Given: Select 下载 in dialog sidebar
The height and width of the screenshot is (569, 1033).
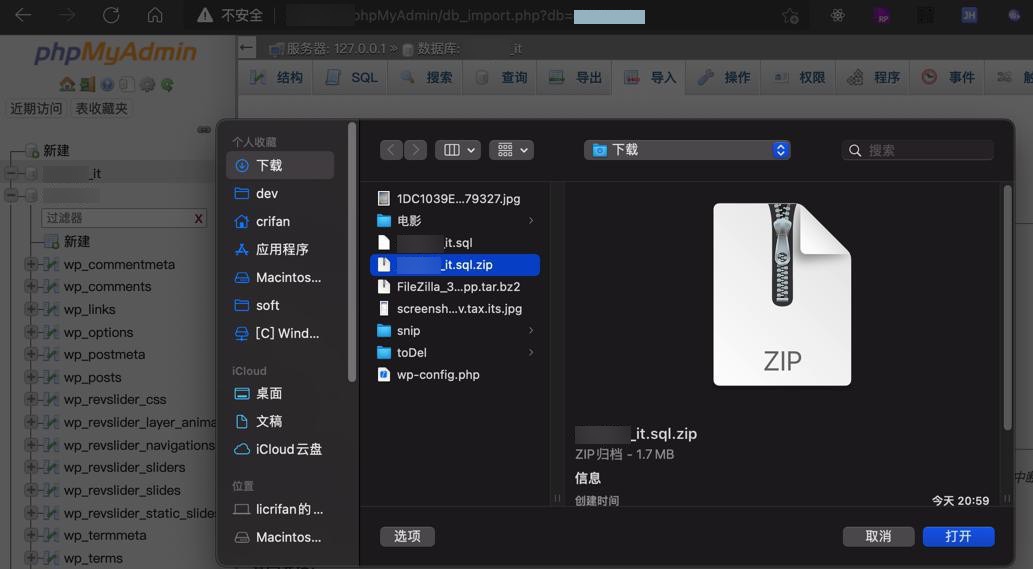Looking at the screenshot, I should [x=280, y=165].
